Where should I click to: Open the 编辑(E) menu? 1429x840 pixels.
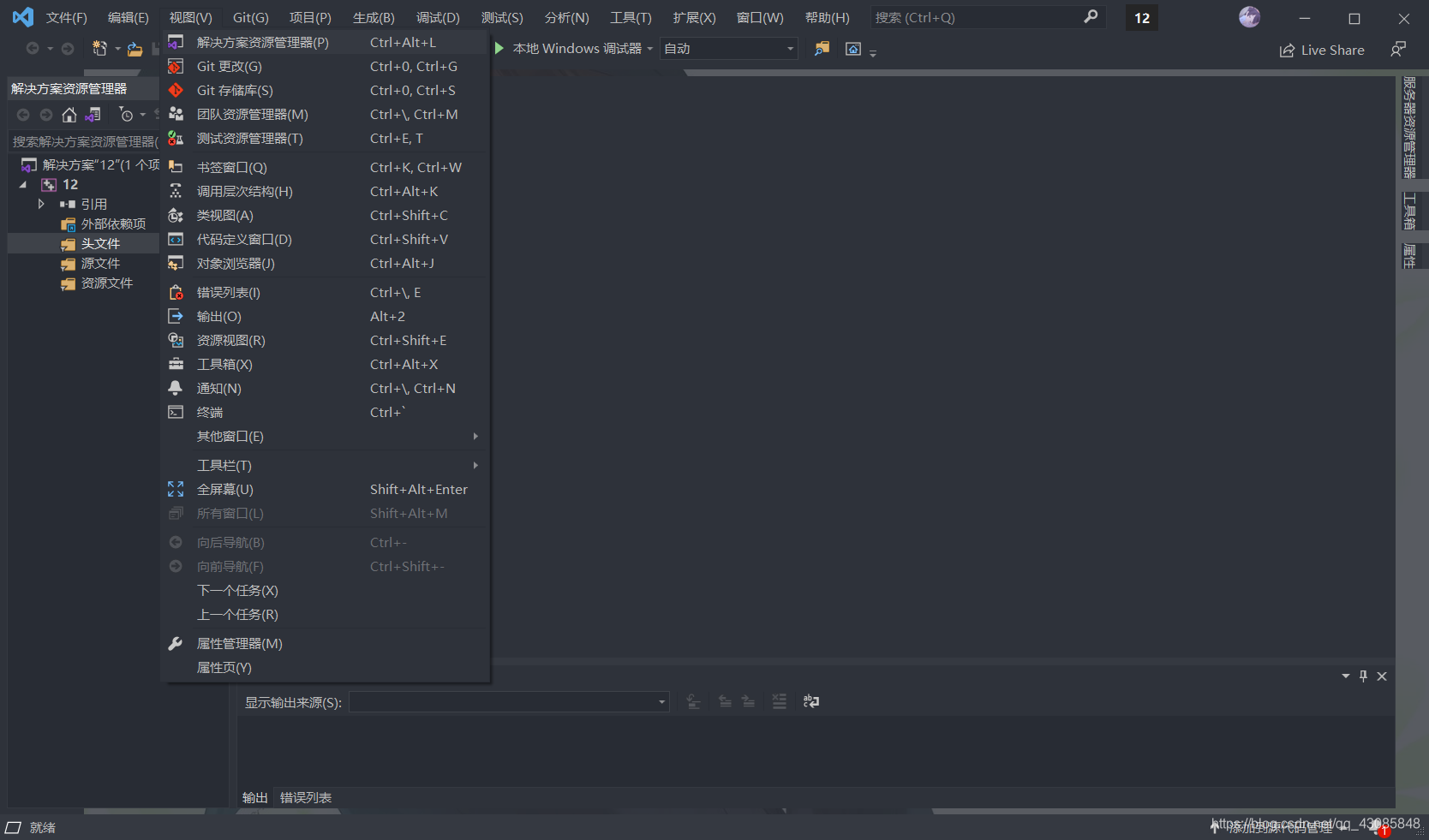129,17
